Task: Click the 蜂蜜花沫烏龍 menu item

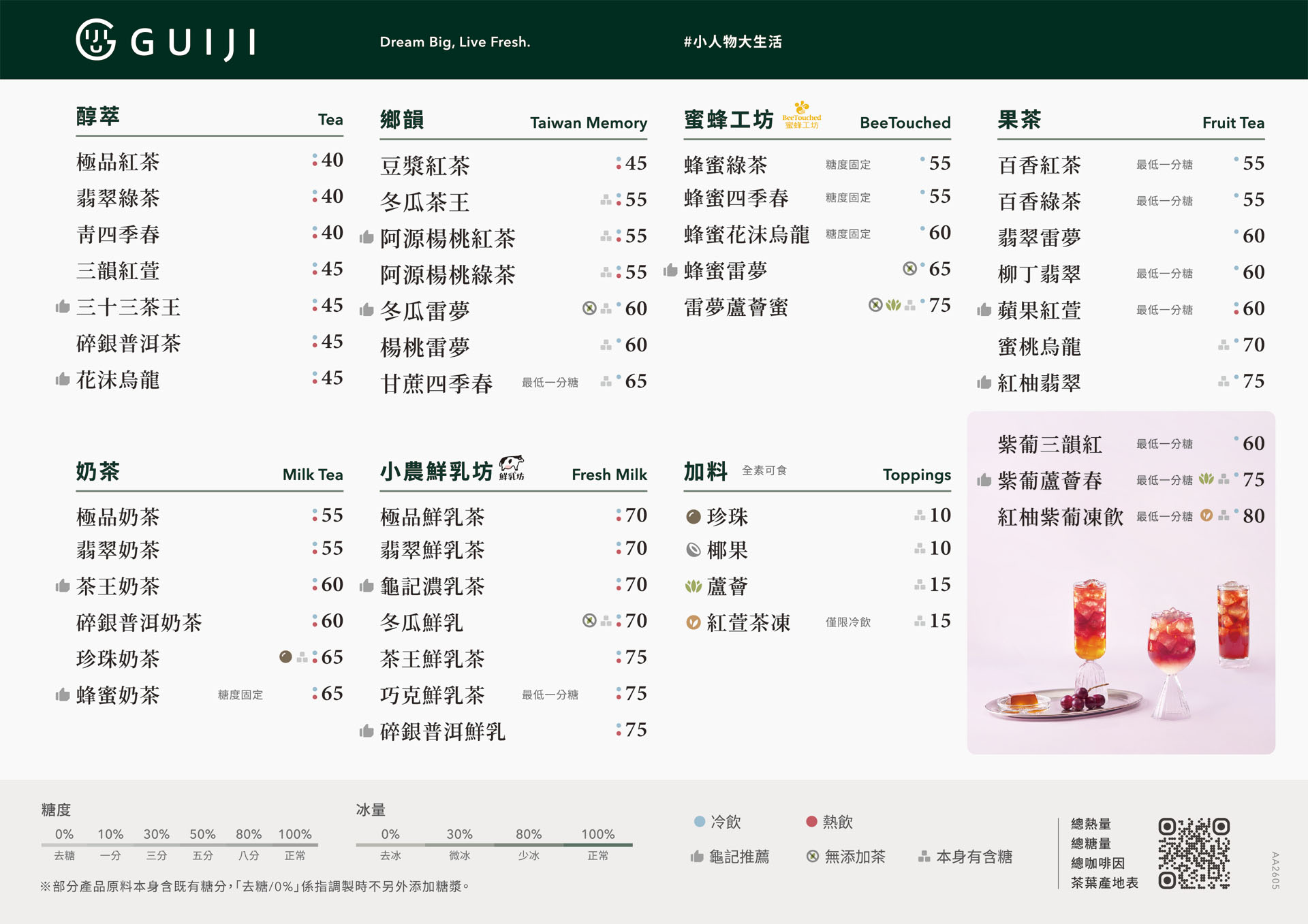Action: pos(747,234)
